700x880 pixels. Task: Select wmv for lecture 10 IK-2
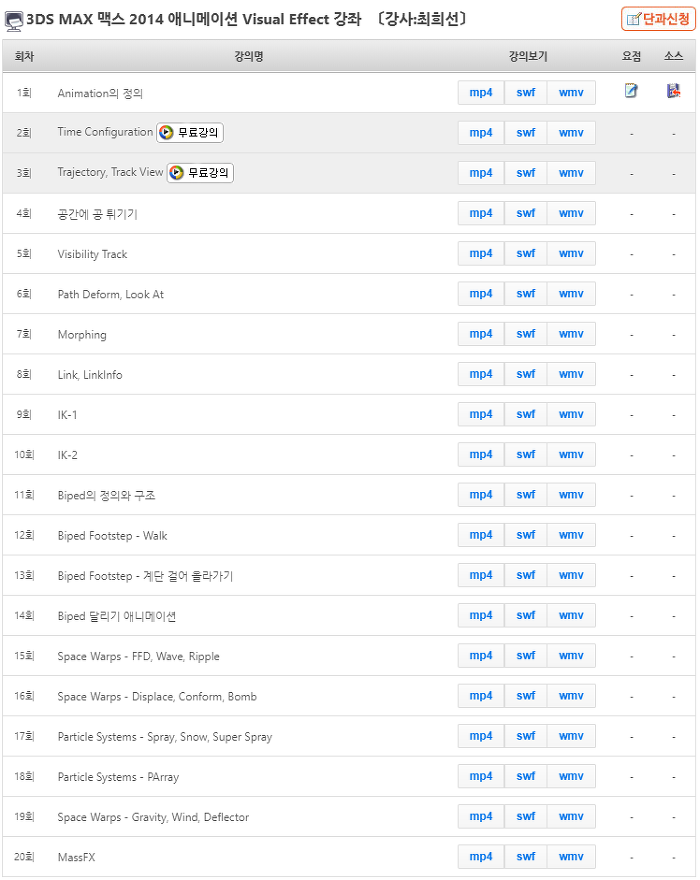tap(571, 455)
